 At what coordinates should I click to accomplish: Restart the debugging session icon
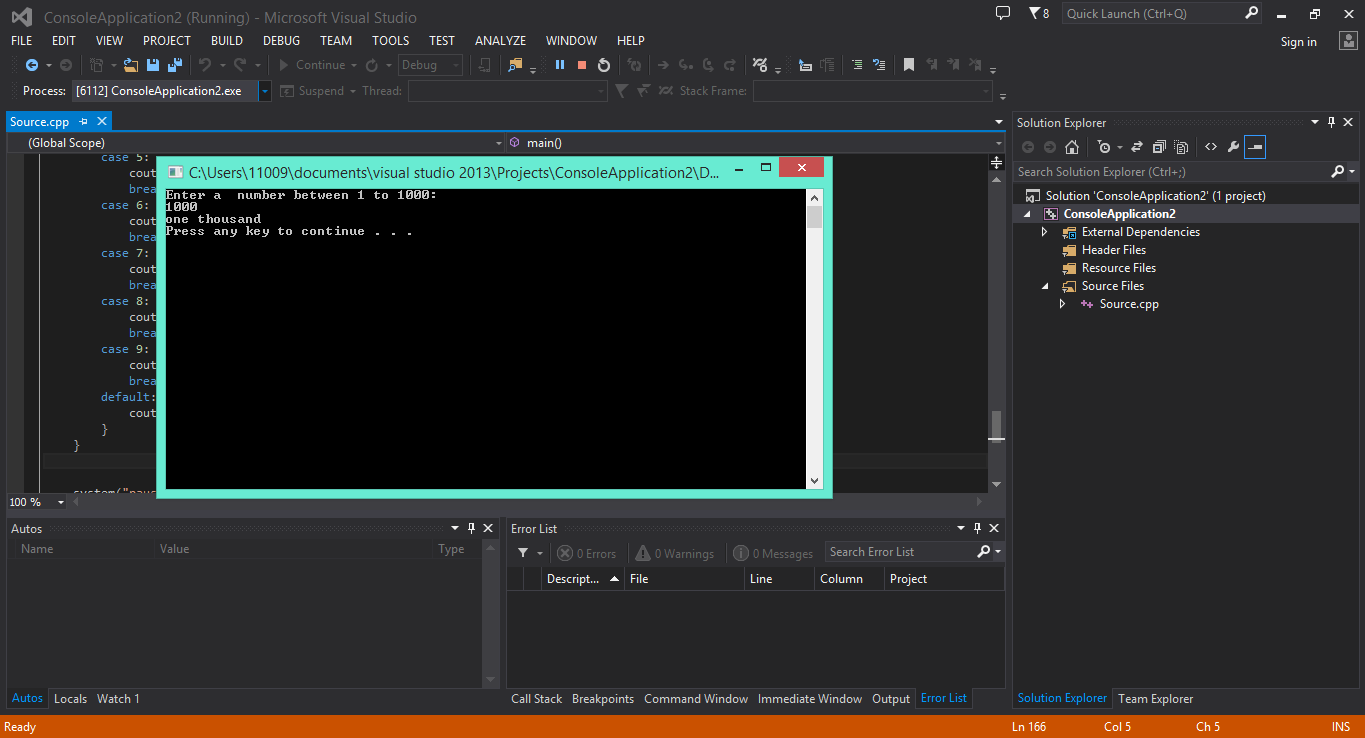[605, 64]
